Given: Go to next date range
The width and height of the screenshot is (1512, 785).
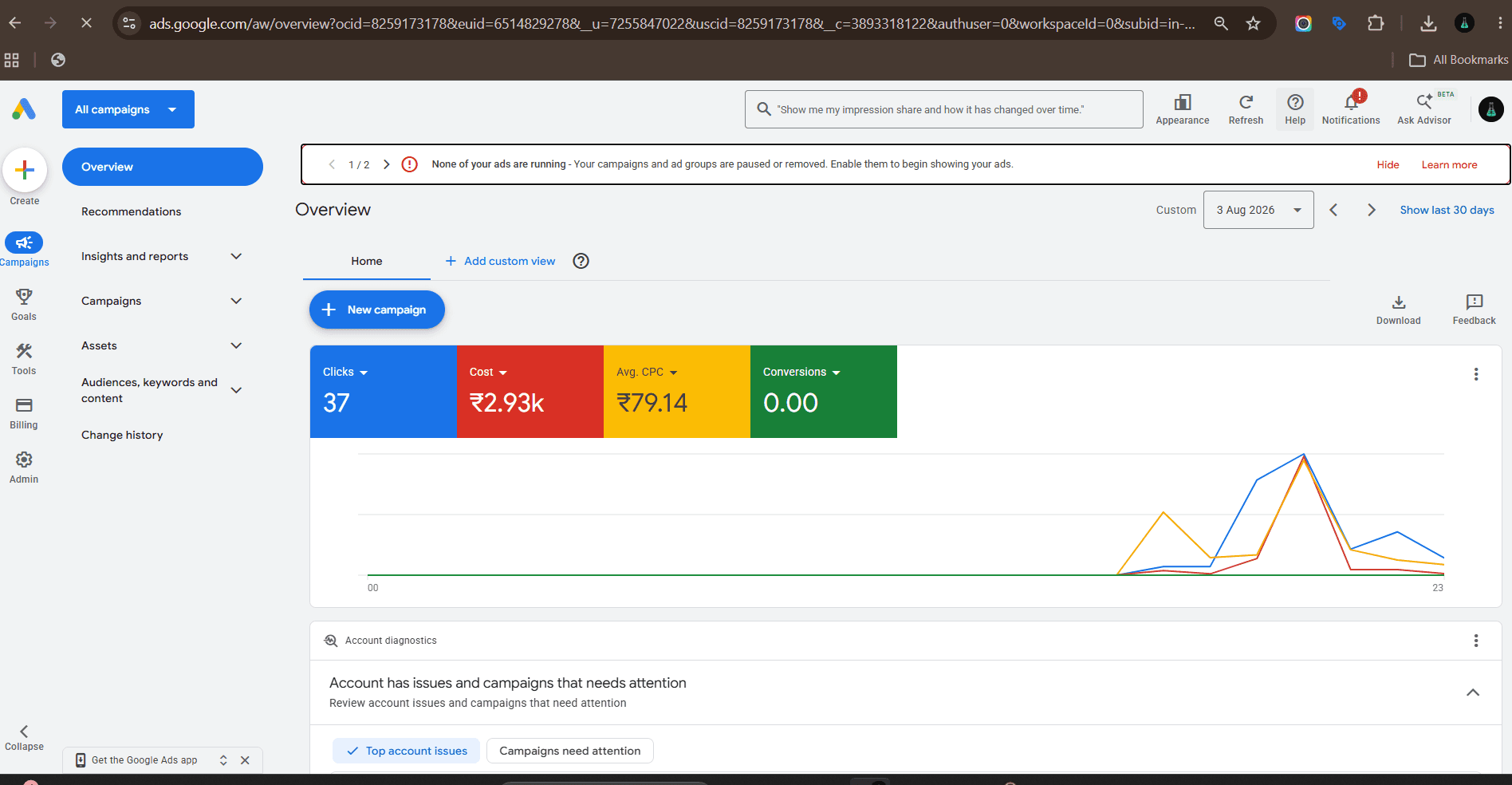Looking at the screenshot, I should pos(1372,210).
